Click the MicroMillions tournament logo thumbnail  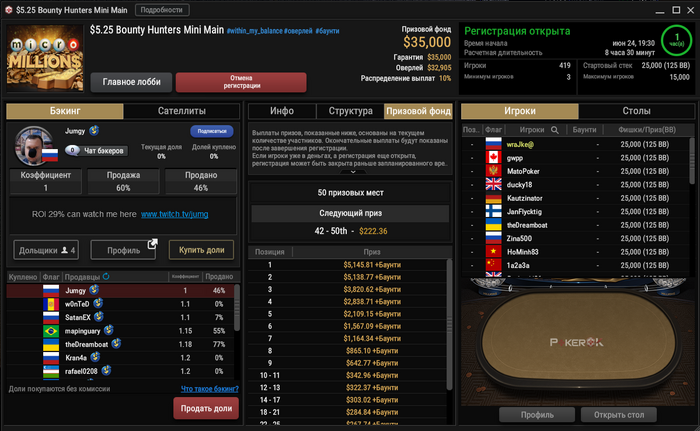45,58
